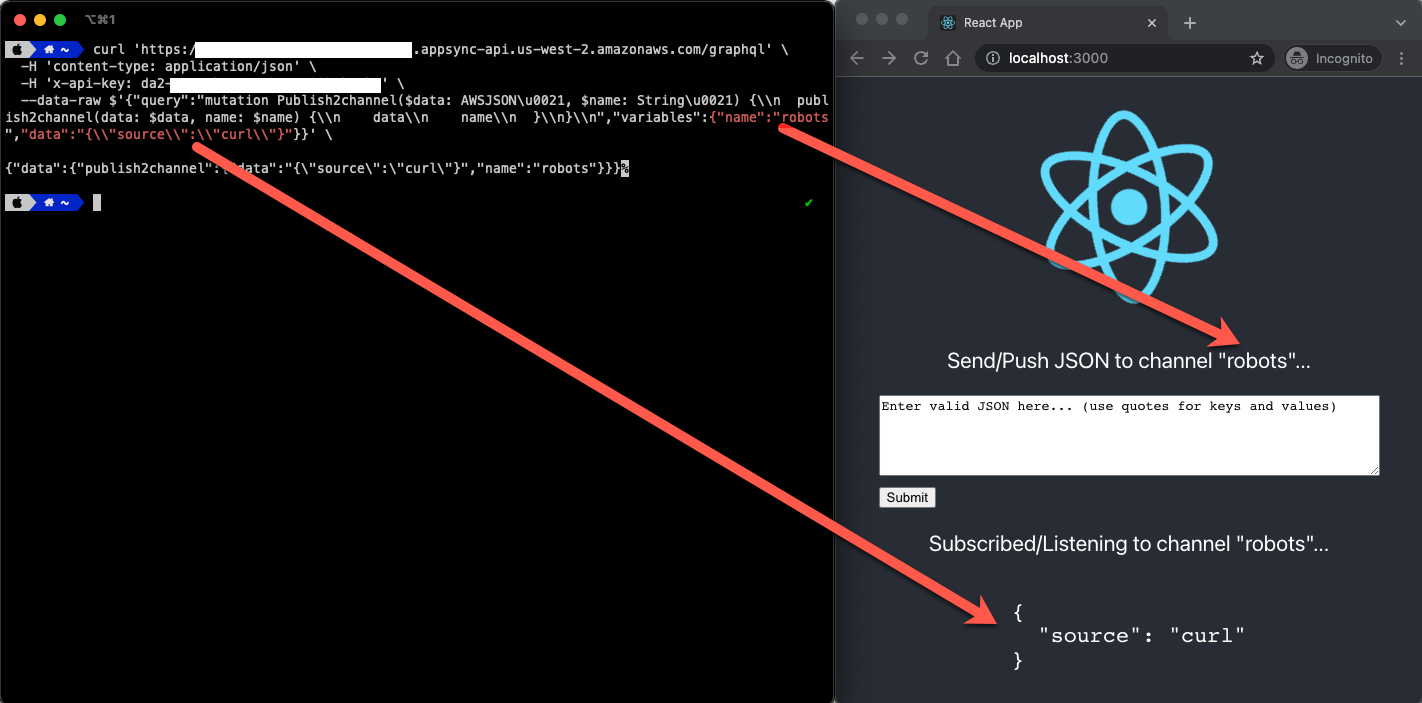Click the Subscribed/Listening to channel heading

(1128, 544)
